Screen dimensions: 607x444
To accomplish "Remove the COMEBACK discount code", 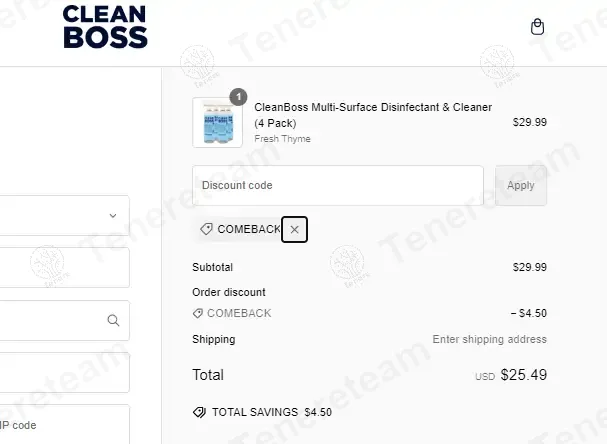I will pos(294,230).
